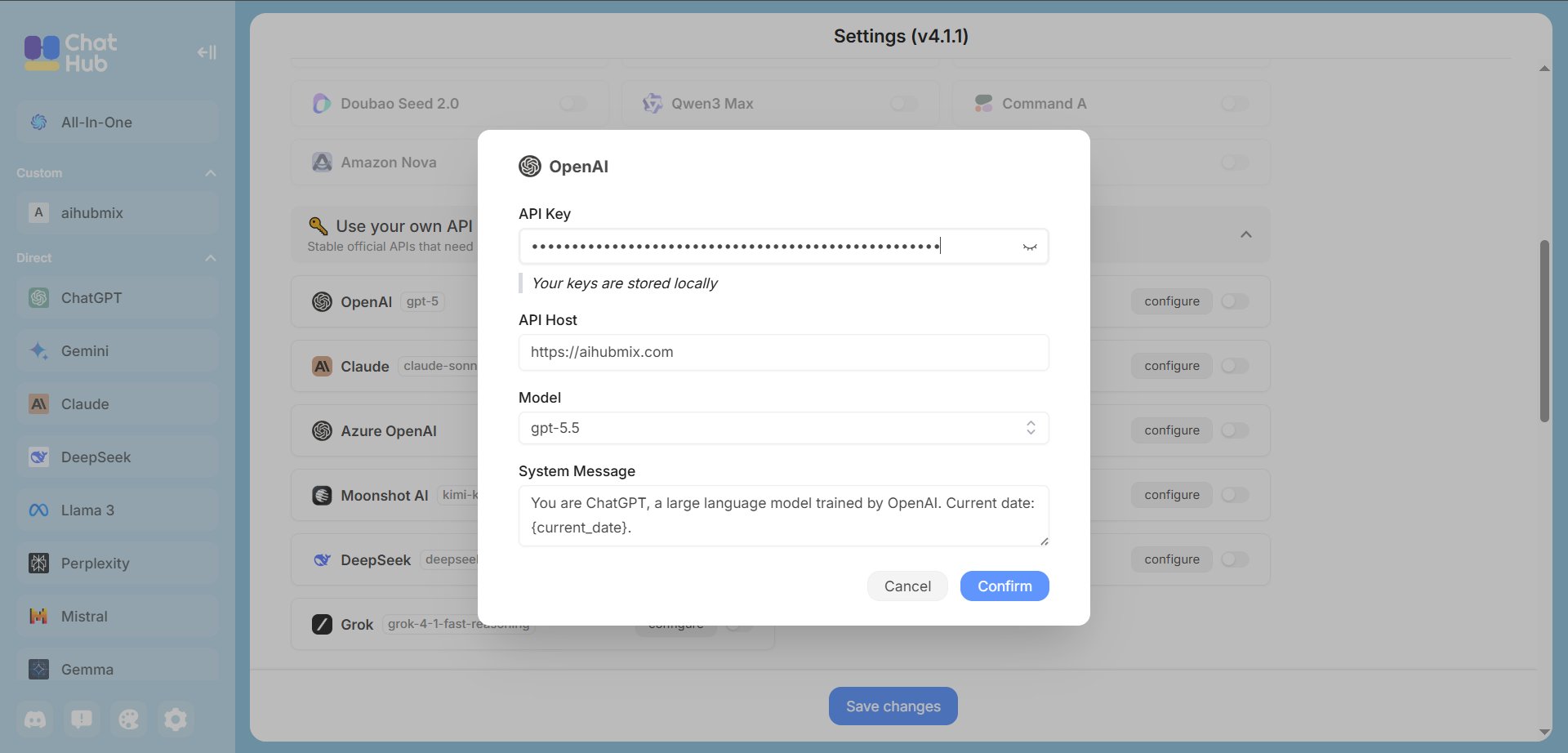Open Claude in sidebar
This screenshot has height=753, width=1568.
tap(118, 404)
